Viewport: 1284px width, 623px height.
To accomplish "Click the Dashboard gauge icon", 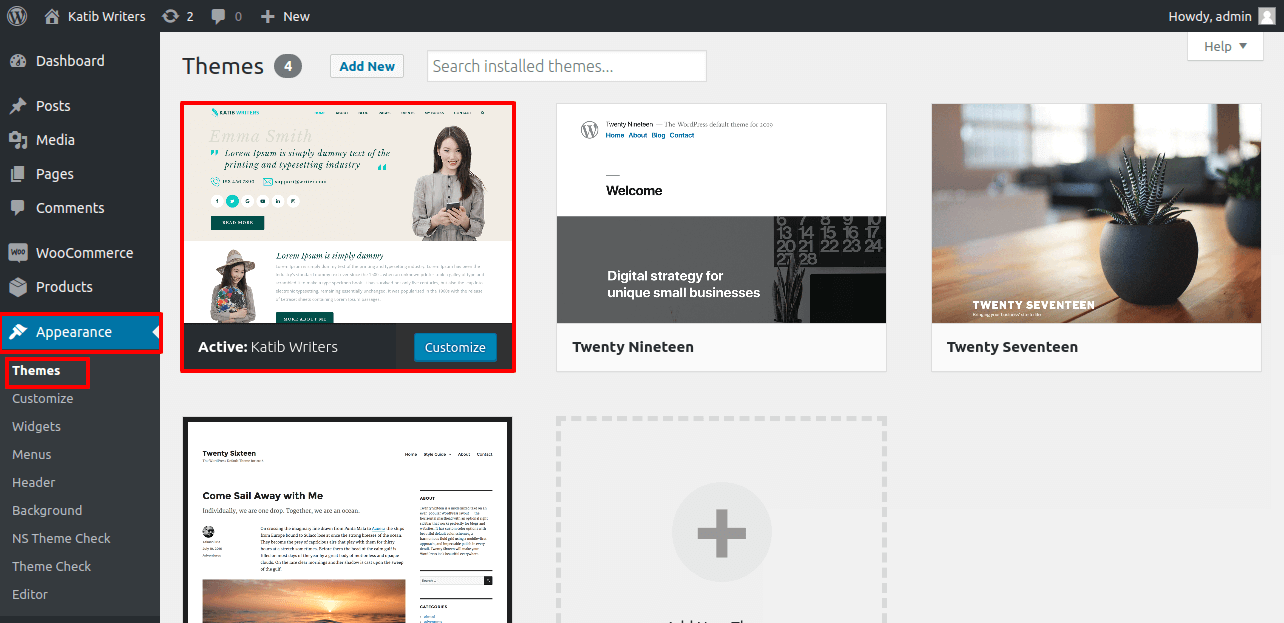I will click(18, 61).
